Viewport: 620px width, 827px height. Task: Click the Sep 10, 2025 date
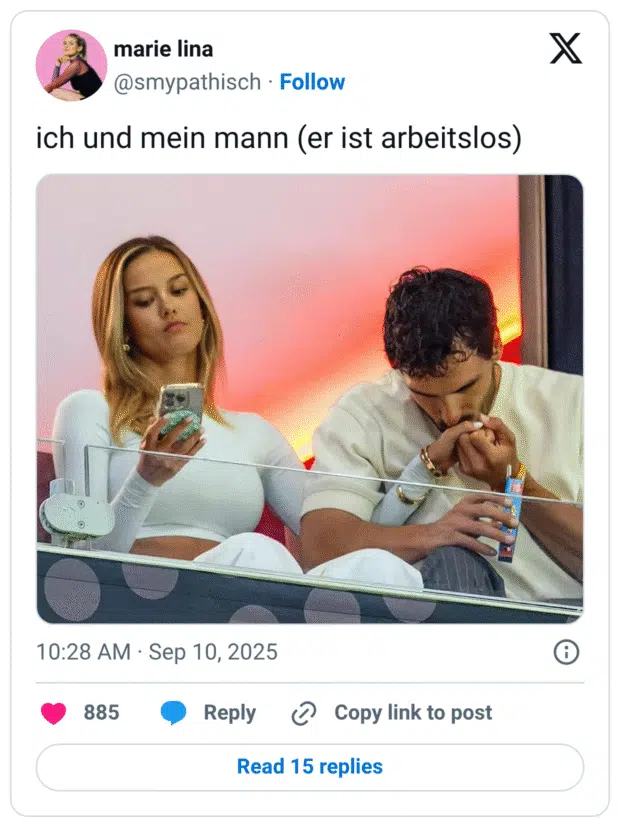tap(213, 652)
